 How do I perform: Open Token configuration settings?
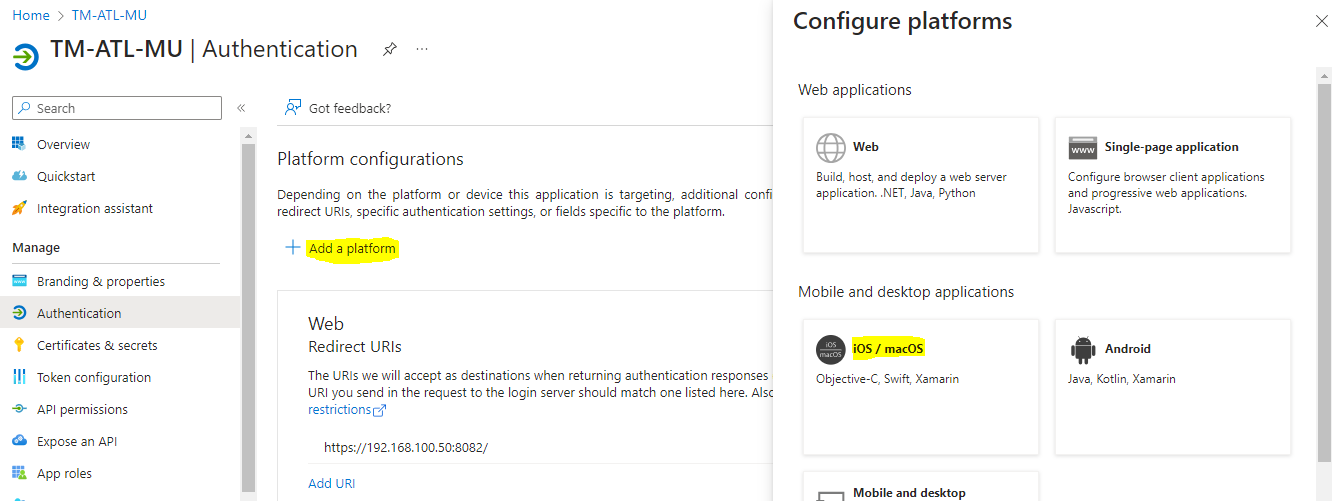[94, 377]
